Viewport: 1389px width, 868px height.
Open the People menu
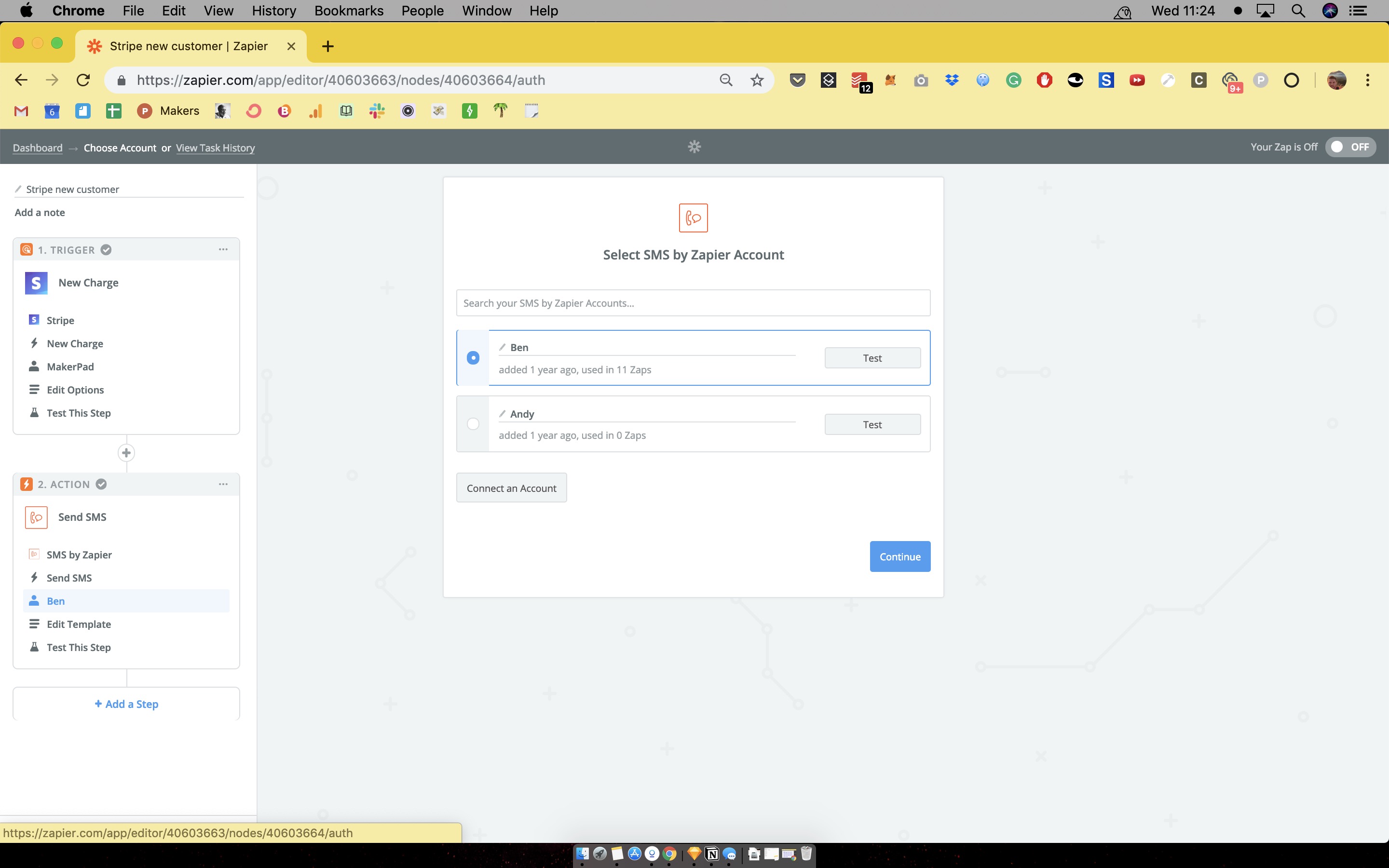422,10
